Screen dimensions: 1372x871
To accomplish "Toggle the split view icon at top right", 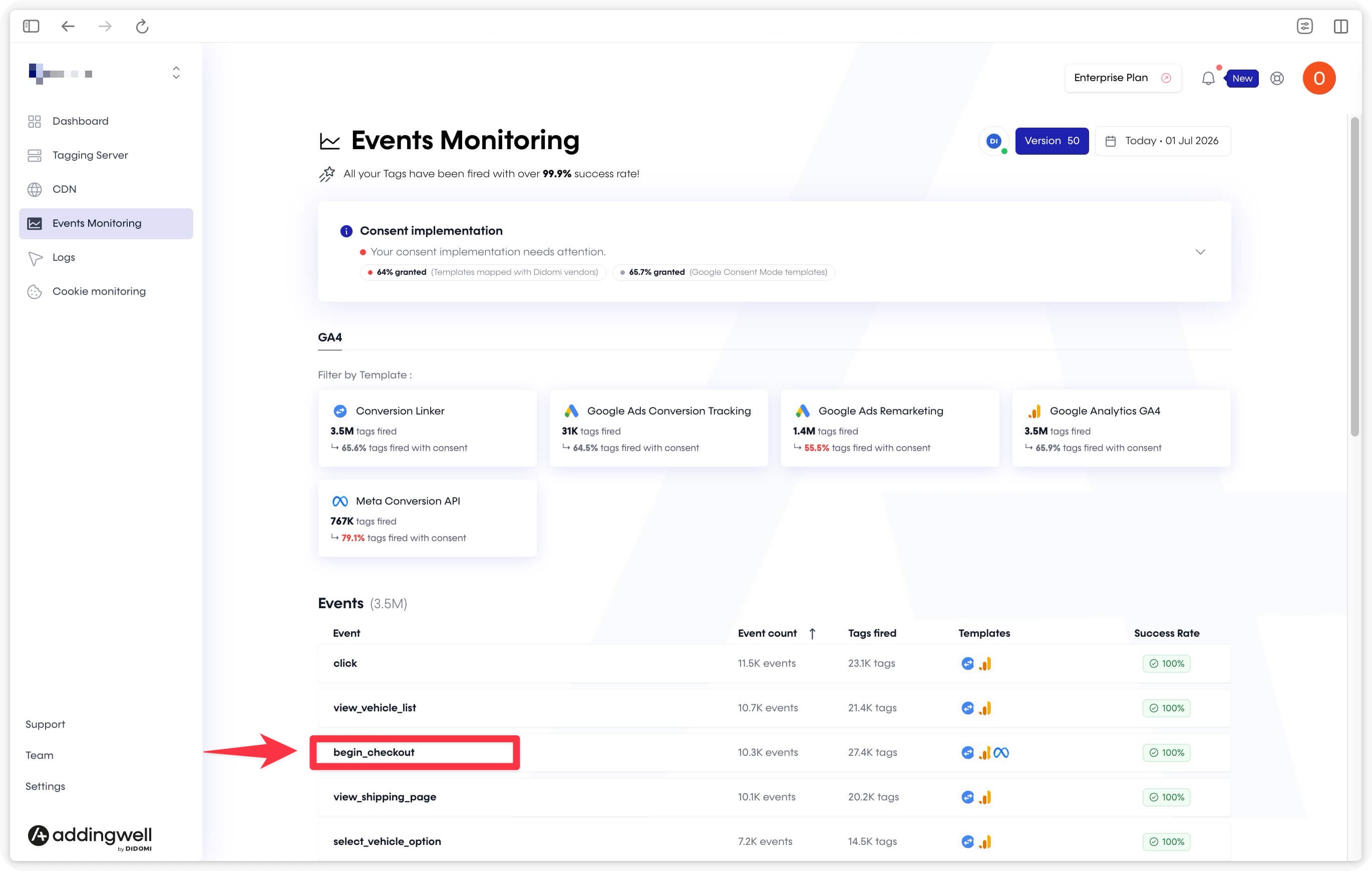I will (1340, 26).
